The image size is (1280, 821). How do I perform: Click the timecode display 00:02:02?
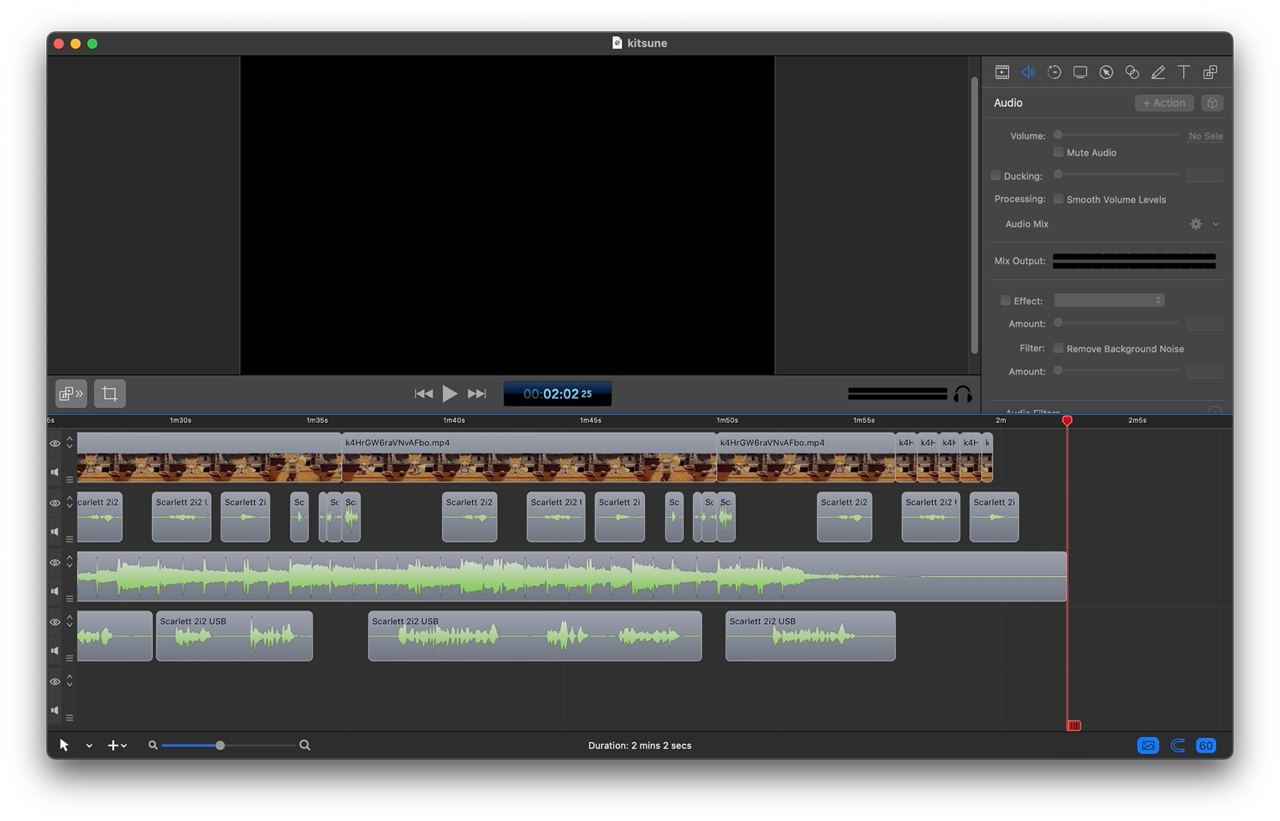click(x=557, y=394)
